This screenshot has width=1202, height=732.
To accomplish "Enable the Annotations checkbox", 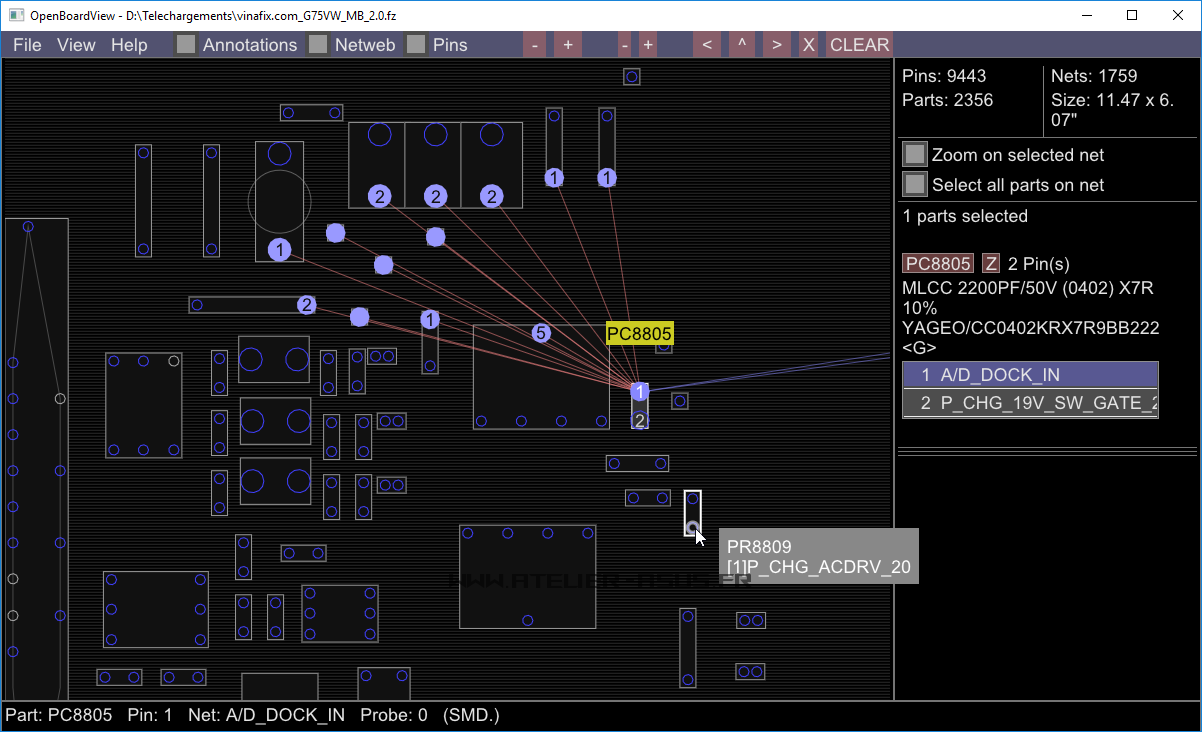I will click(x=186, y=44).
